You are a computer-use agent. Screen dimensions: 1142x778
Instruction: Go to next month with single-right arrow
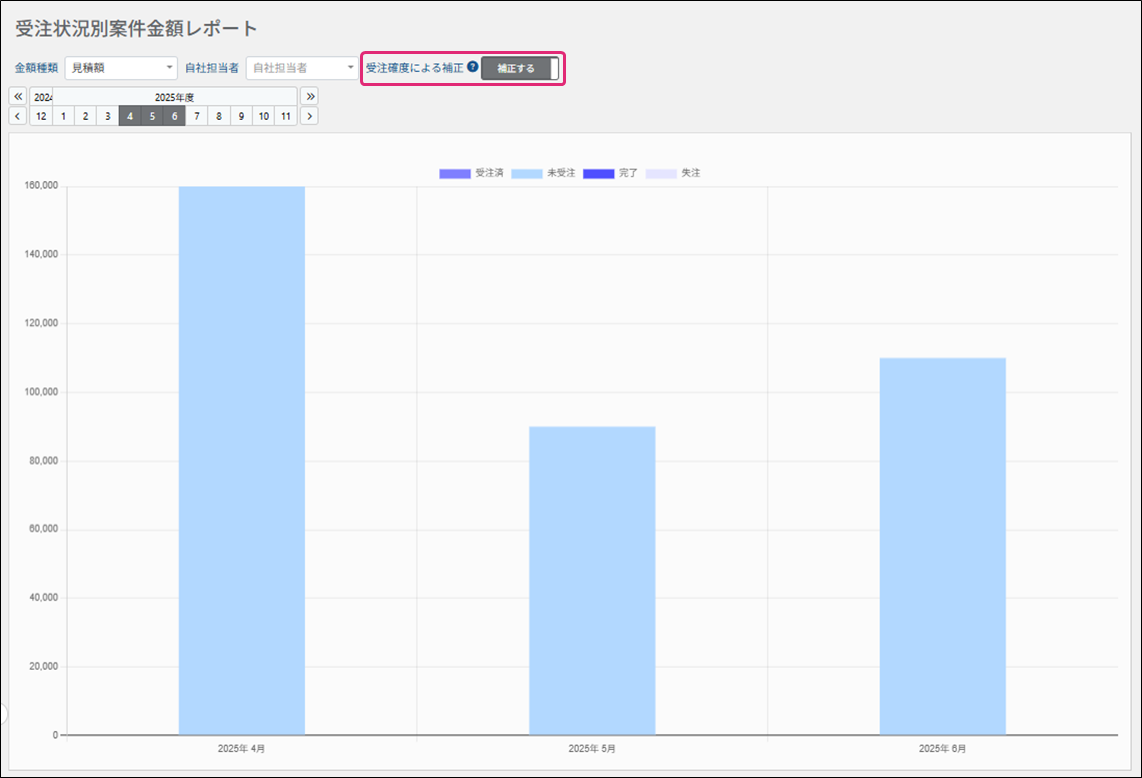click(310, 116)
